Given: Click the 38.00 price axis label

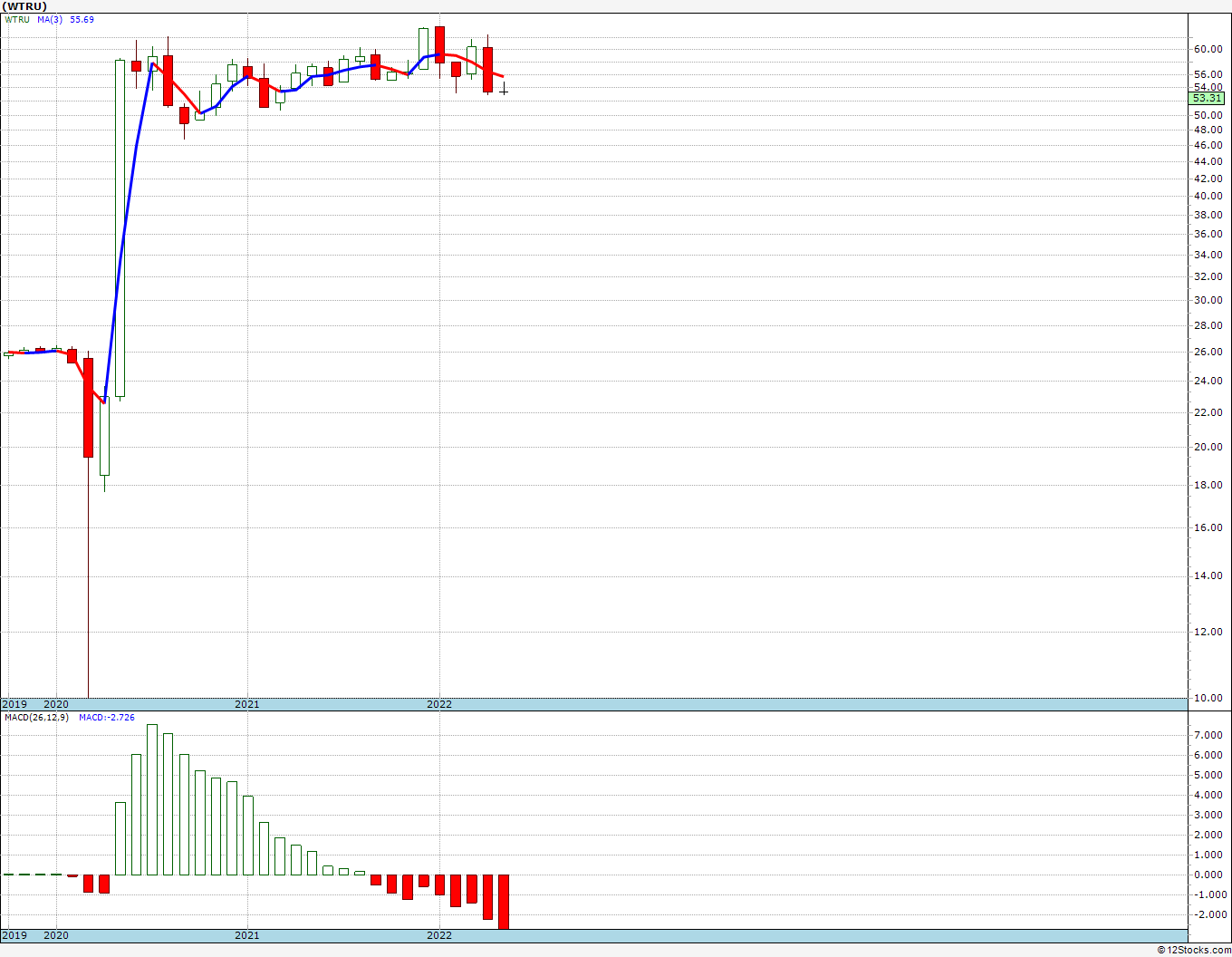Looking at the screenshot, I should (x=1208, y=216).
